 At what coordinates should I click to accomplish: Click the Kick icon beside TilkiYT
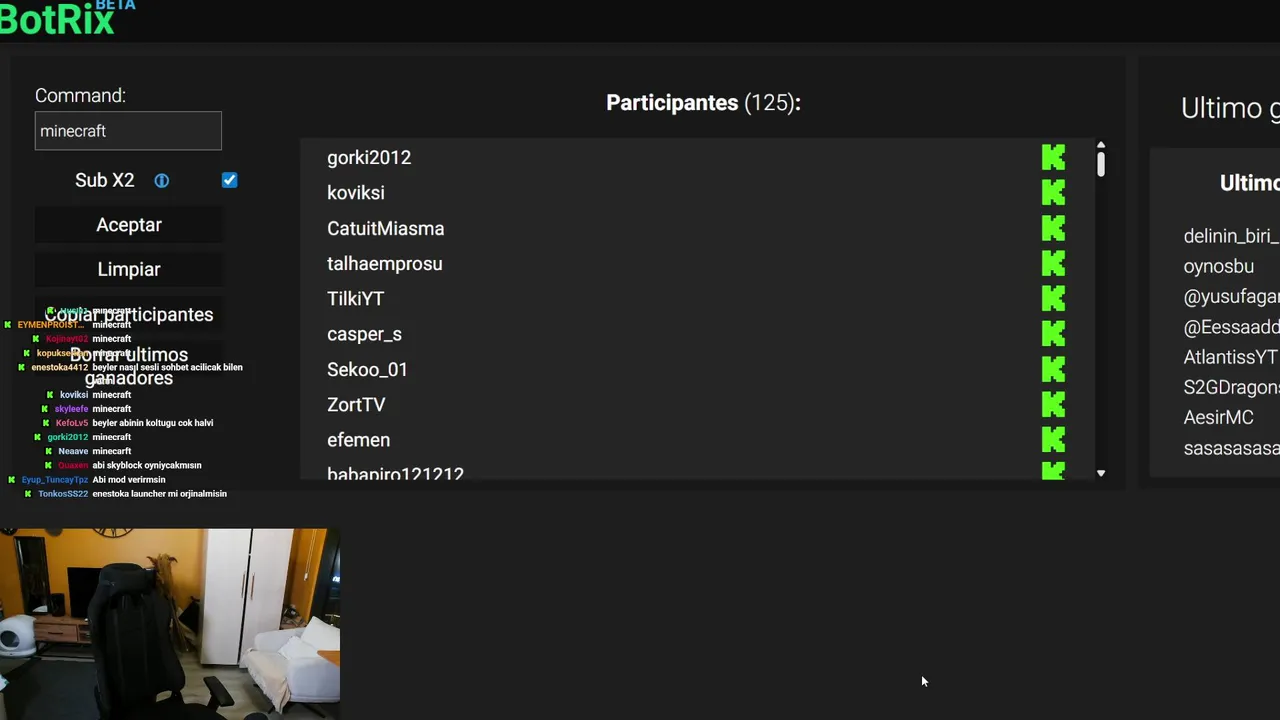click(x=1053, y=298)
